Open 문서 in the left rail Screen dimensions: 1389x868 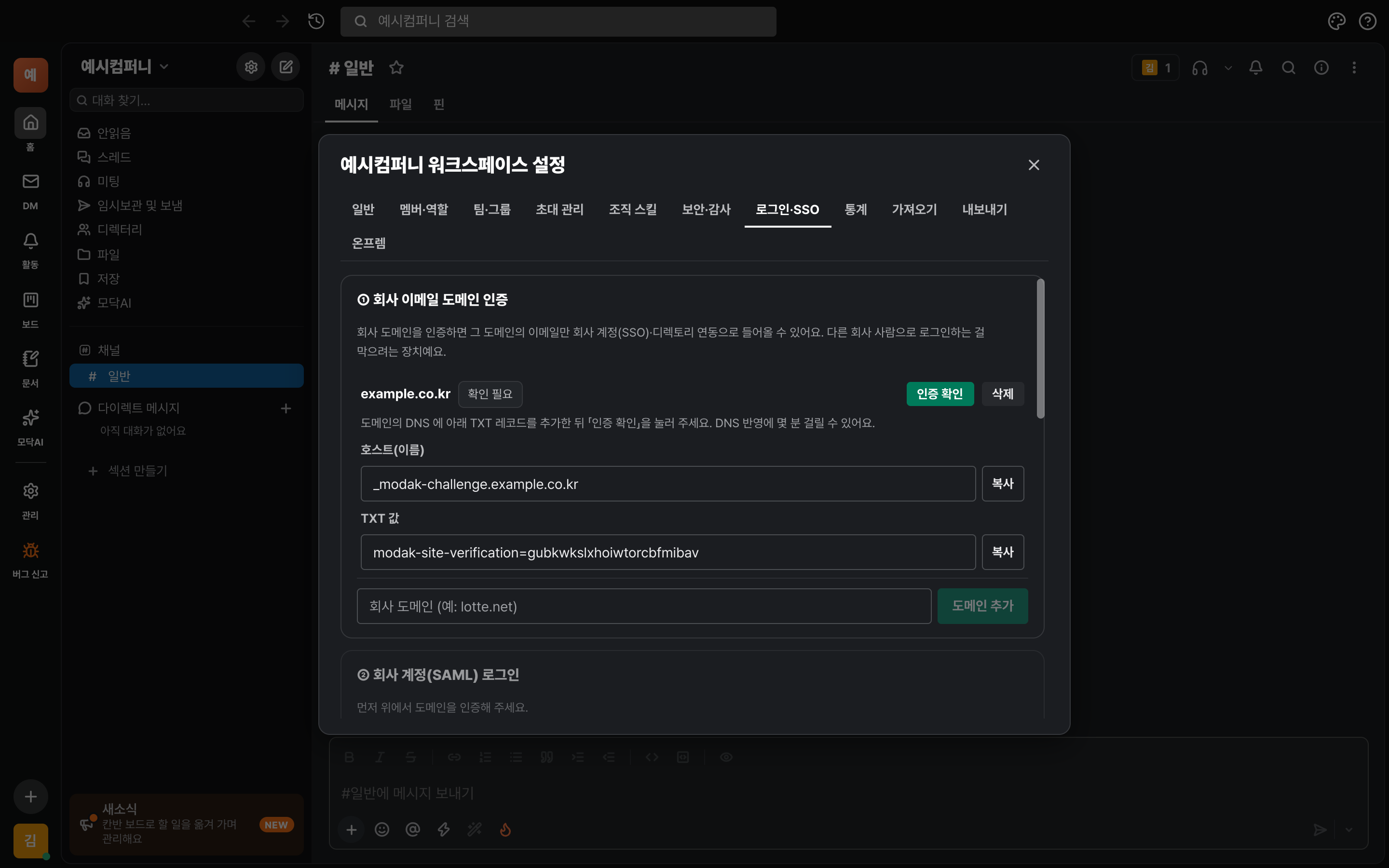30,369
